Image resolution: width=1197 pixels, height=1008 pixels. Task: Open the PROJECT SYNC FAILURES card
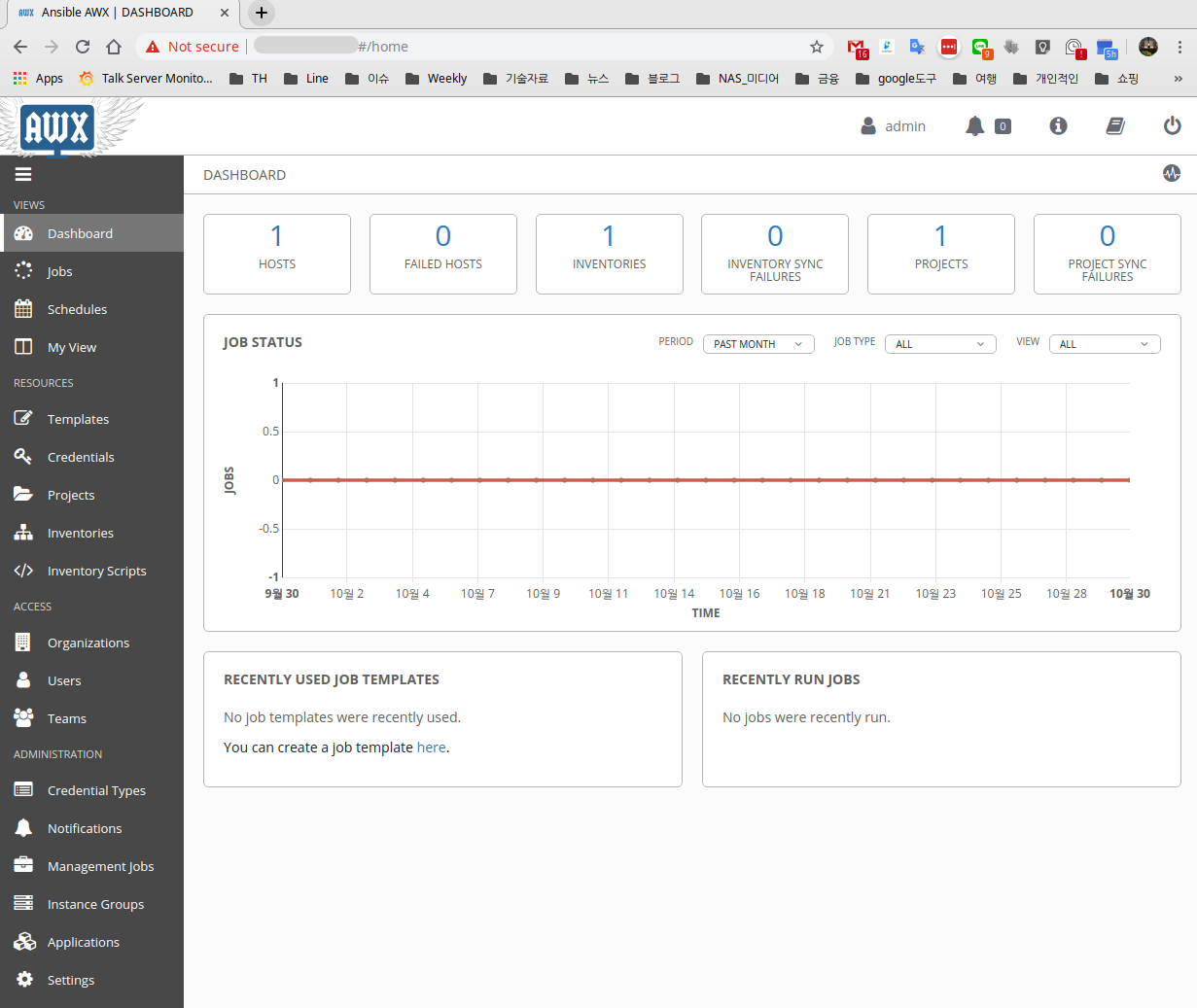click(1108, 254)
